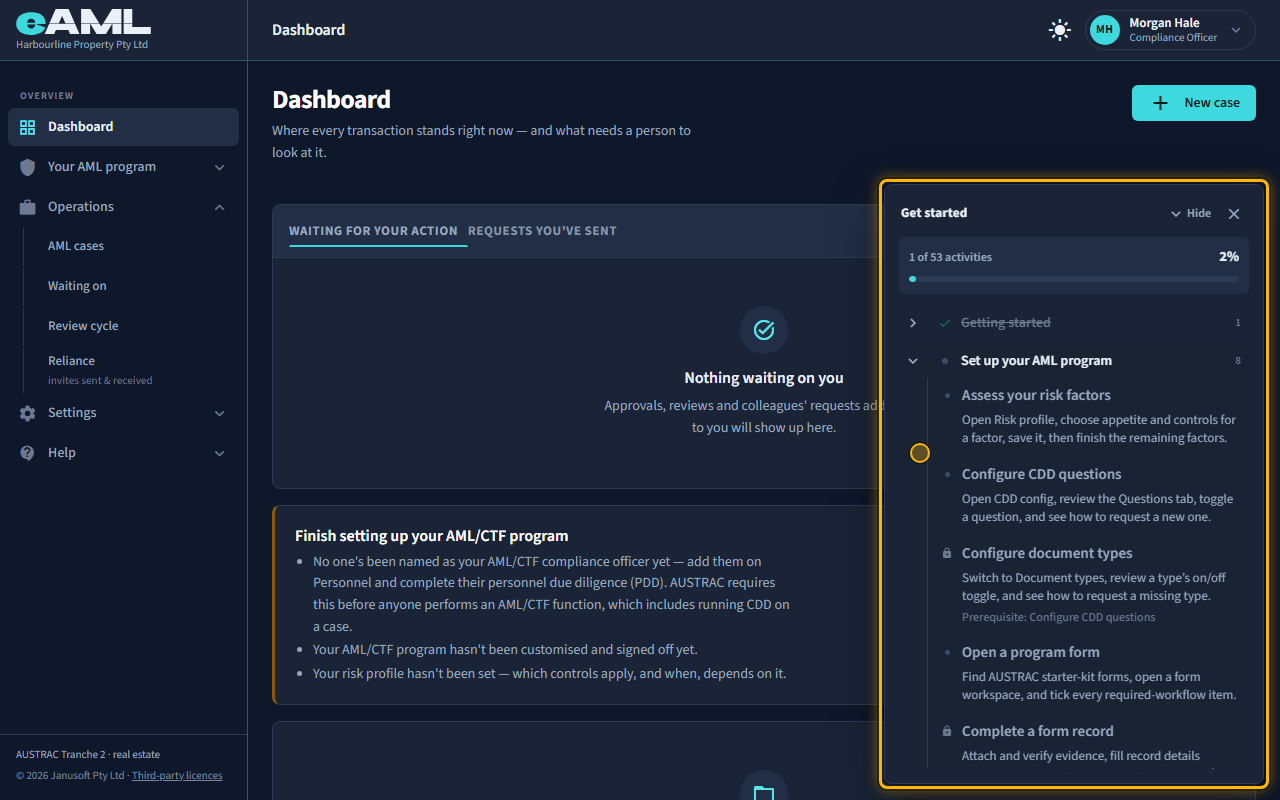Open the Third-party licences link
Image resolution: width=1280 pixels, height=800 pixels.
(x=177, y=775)
